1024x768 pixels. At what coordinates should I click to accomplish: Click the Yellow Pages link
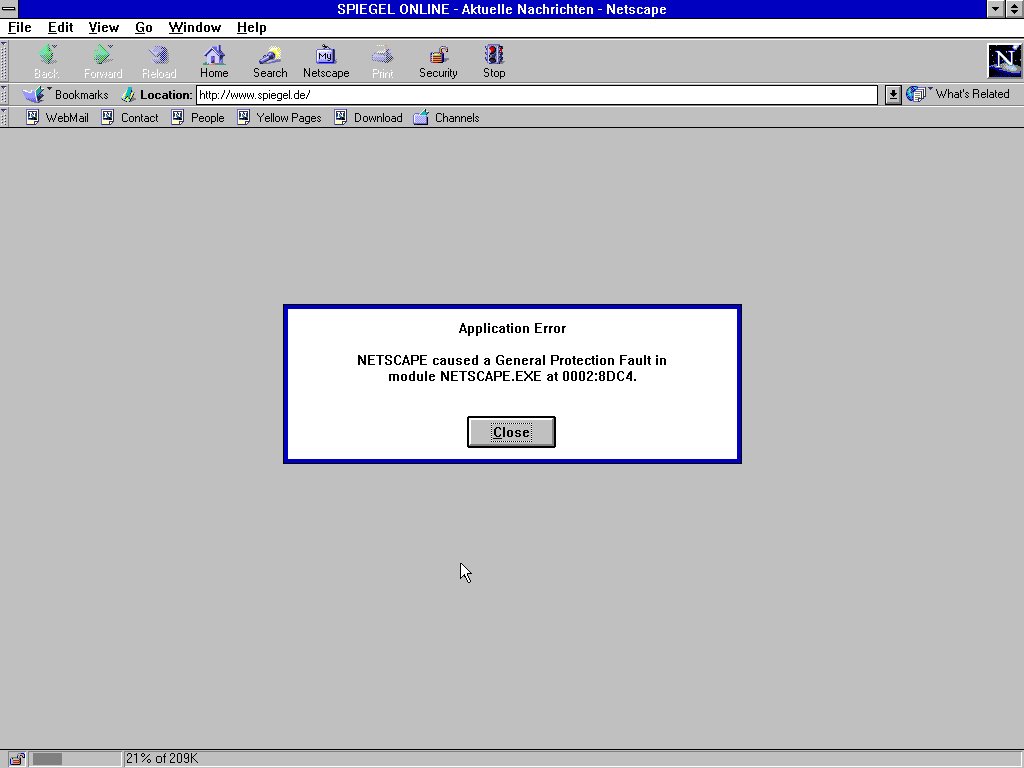click(x=288, y=117)
